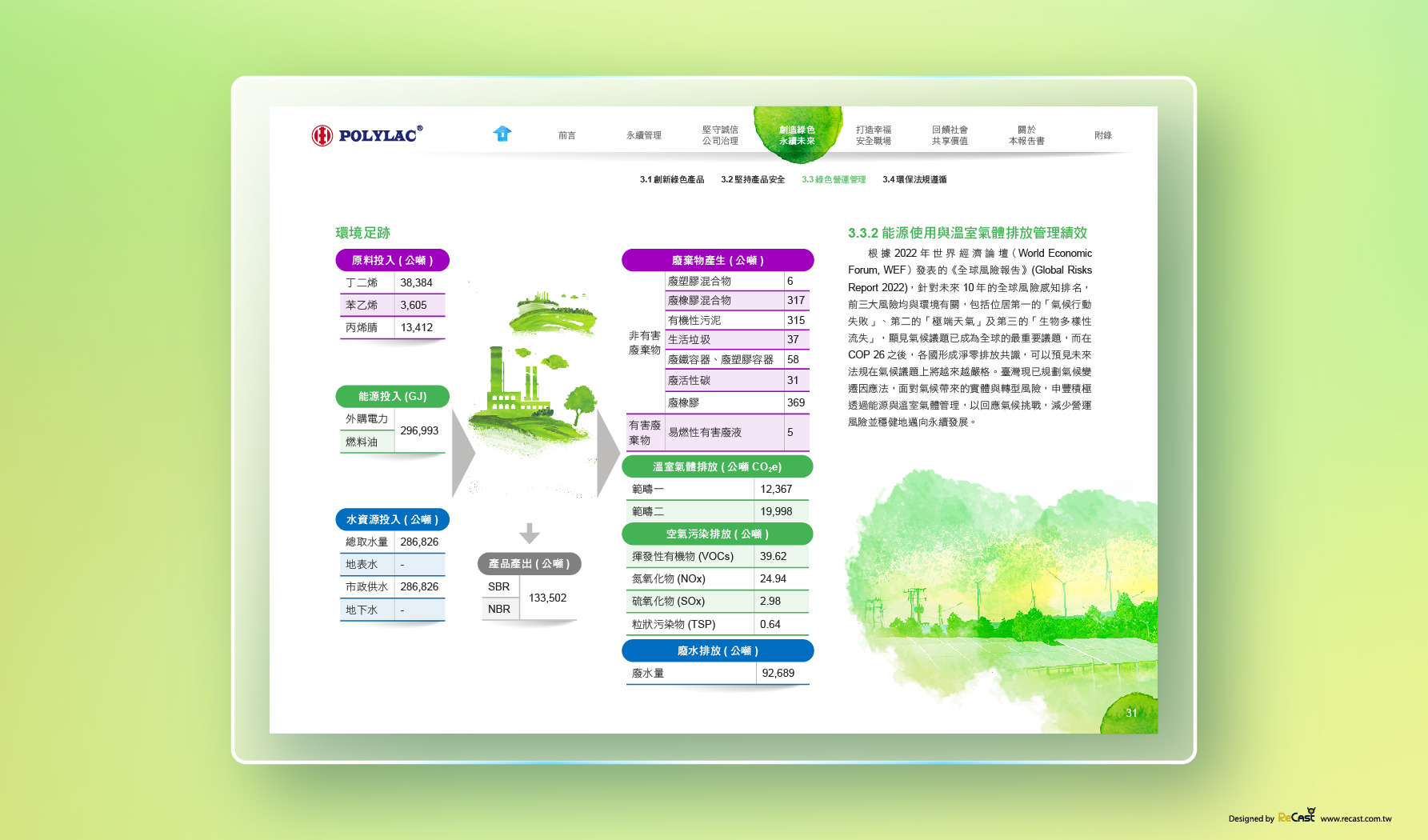This screenshot has width=1428, height=840.
Task: Click the 空氣污染排放 (公噸) header
Action: (718, 534)
